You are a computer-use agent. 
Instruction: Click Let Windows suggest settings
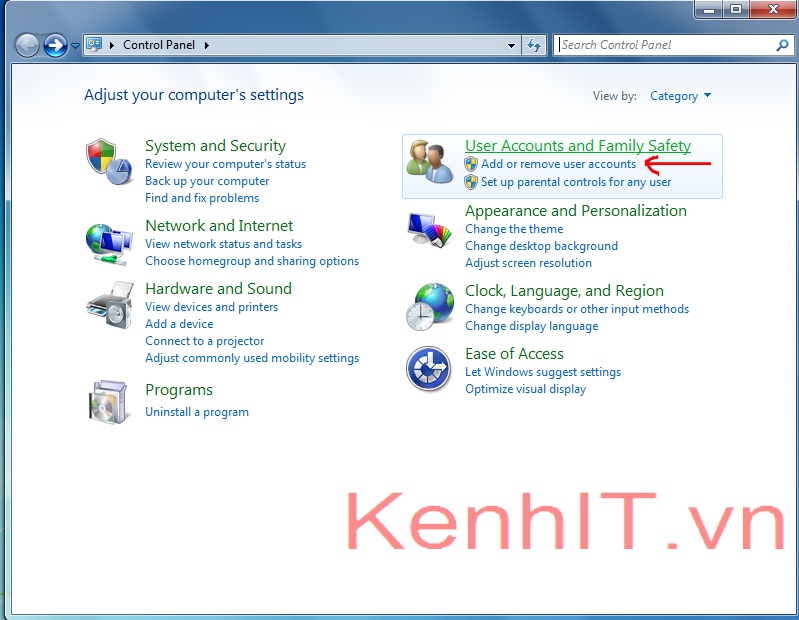543,372
